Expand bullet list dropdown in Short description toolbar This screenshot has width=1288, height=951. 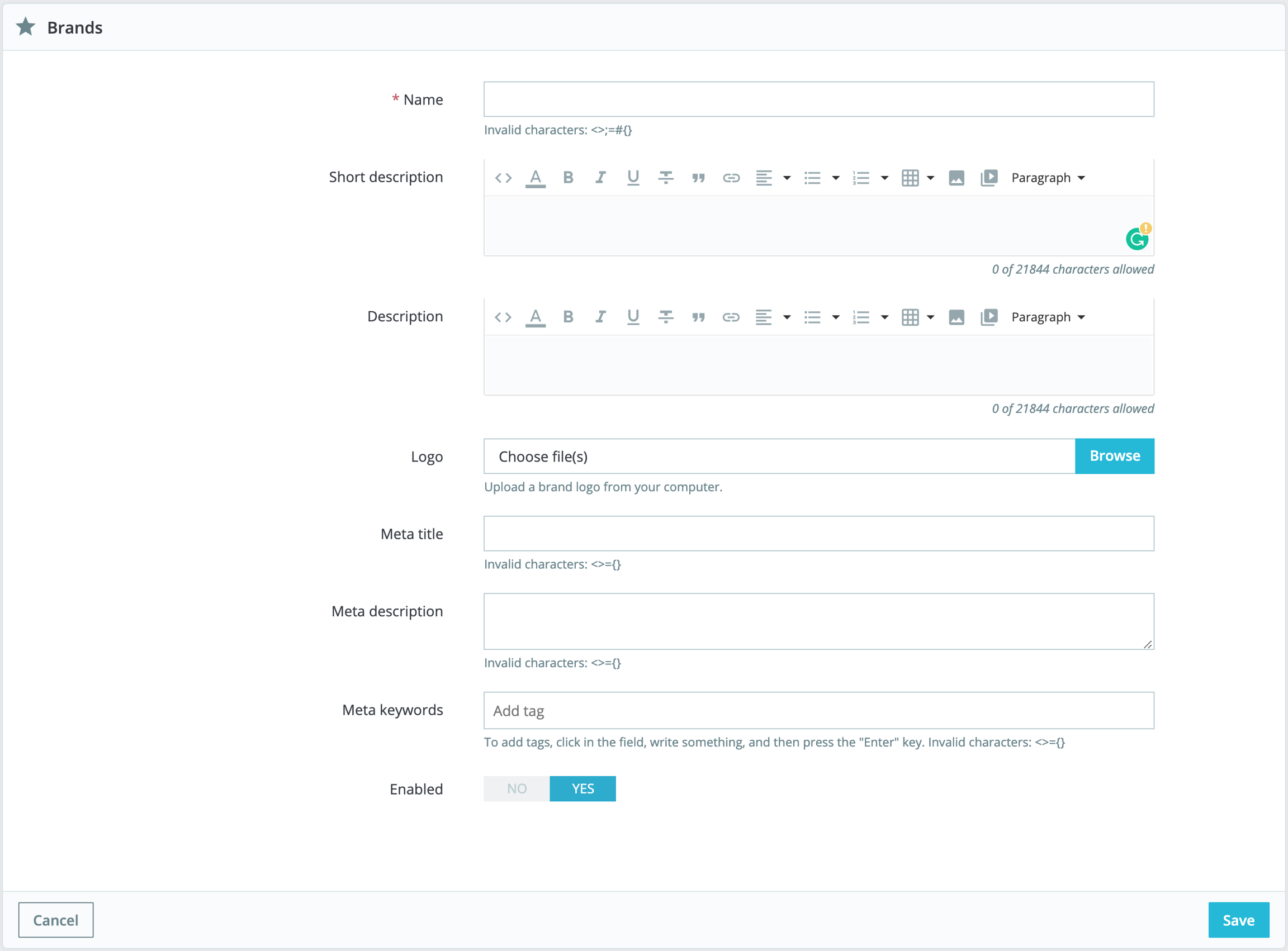(x=835, y=177)
